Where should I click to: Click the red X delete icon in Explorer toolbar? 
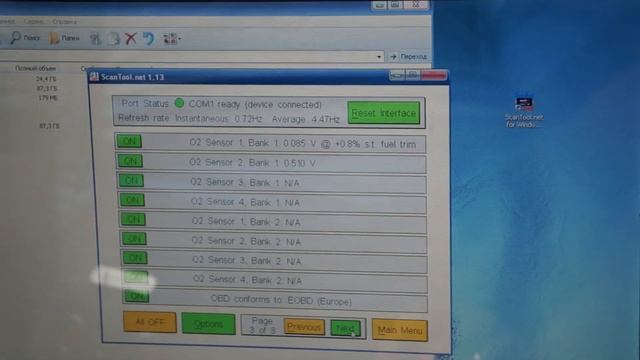click(x=131, y=39)
